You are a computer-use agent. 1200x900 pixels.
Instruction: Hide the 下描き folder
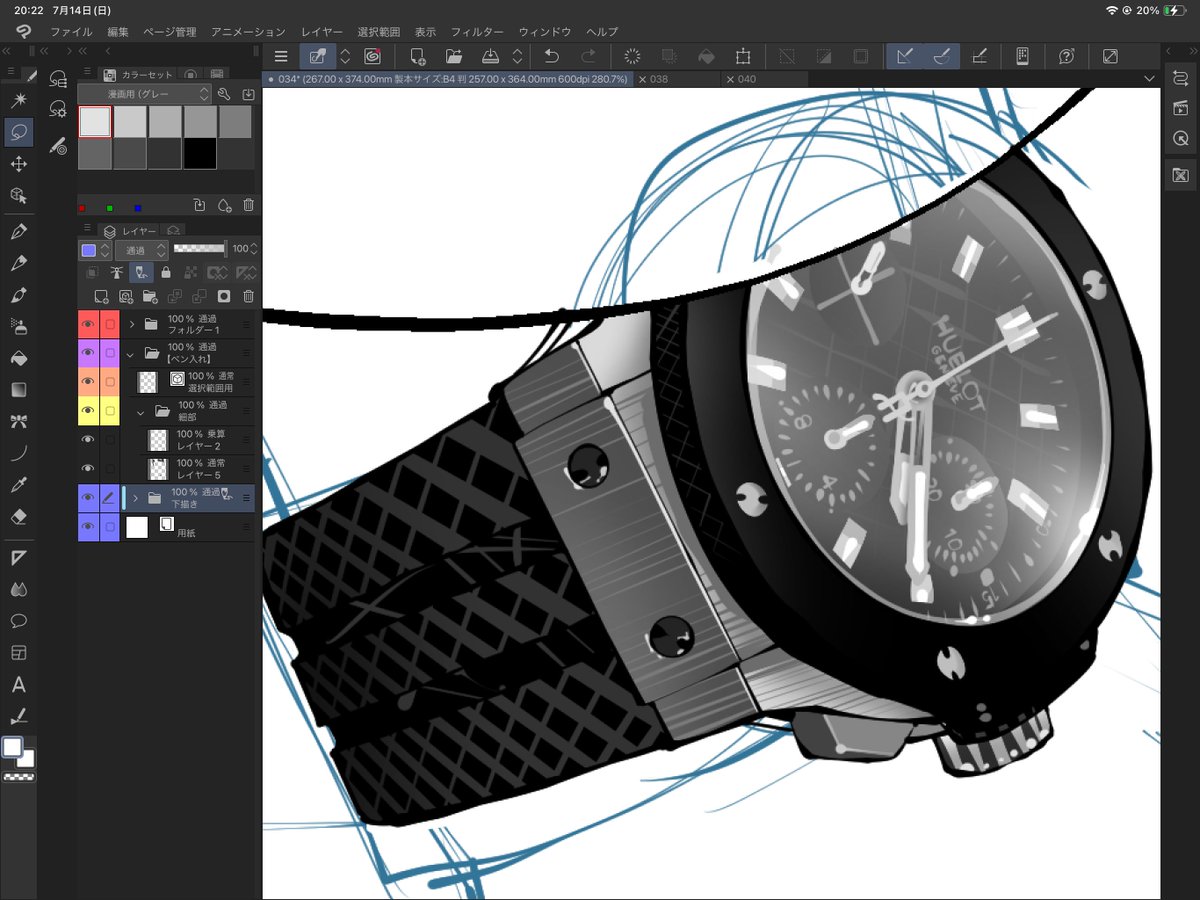coord(88,498)
